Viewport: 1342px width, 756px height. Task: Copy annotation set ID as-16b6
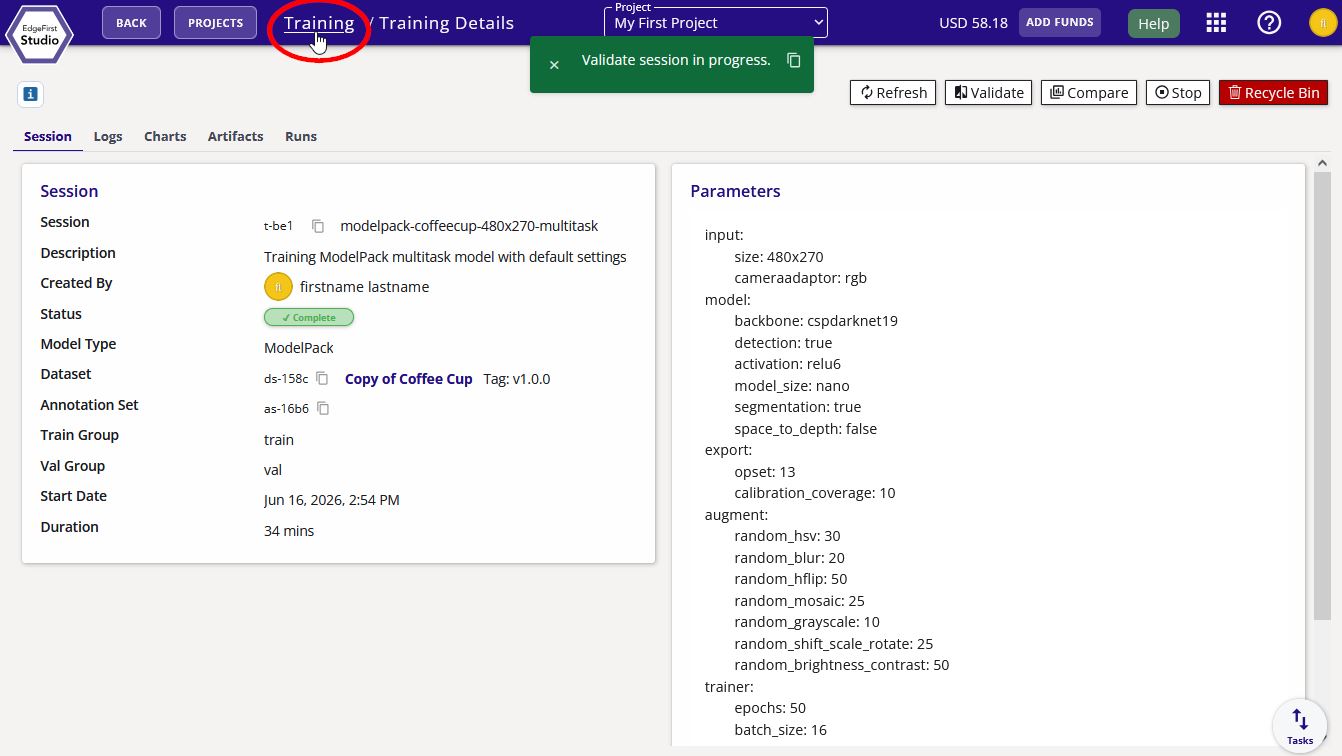click(x=323, y=408)
